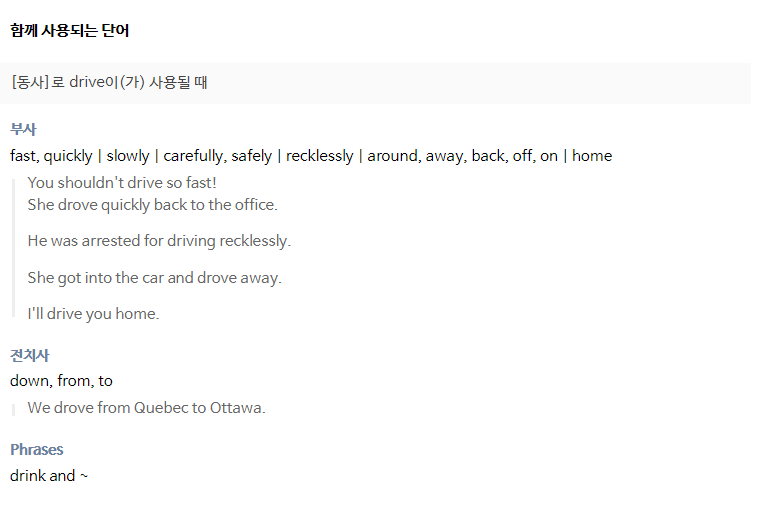Select the phrase 'drink and ~'

(x=49, y=476)
